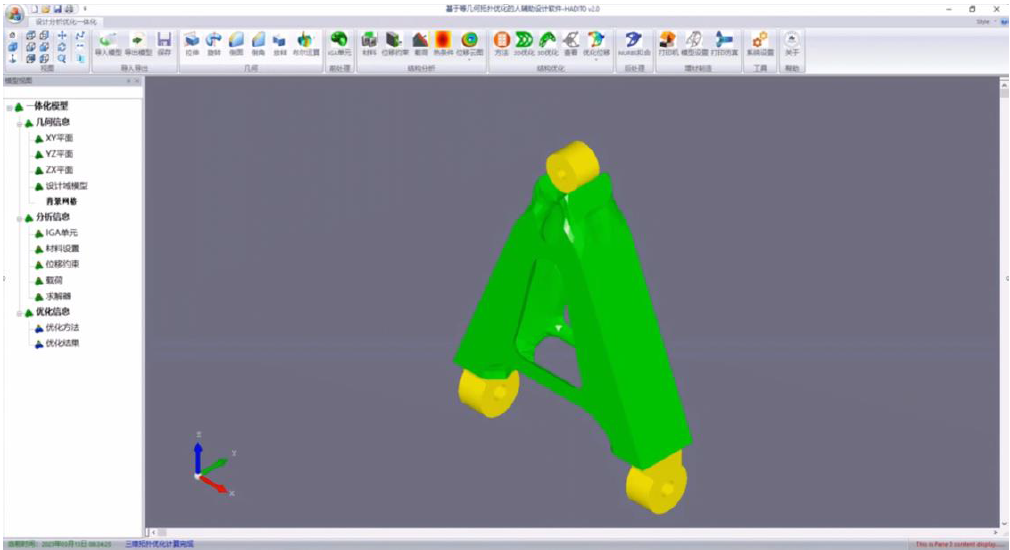Viewport: 1010px width, 550px height.
Task: Open the quick access toolbar dropdown arrow
Action: tap(84, 9)
